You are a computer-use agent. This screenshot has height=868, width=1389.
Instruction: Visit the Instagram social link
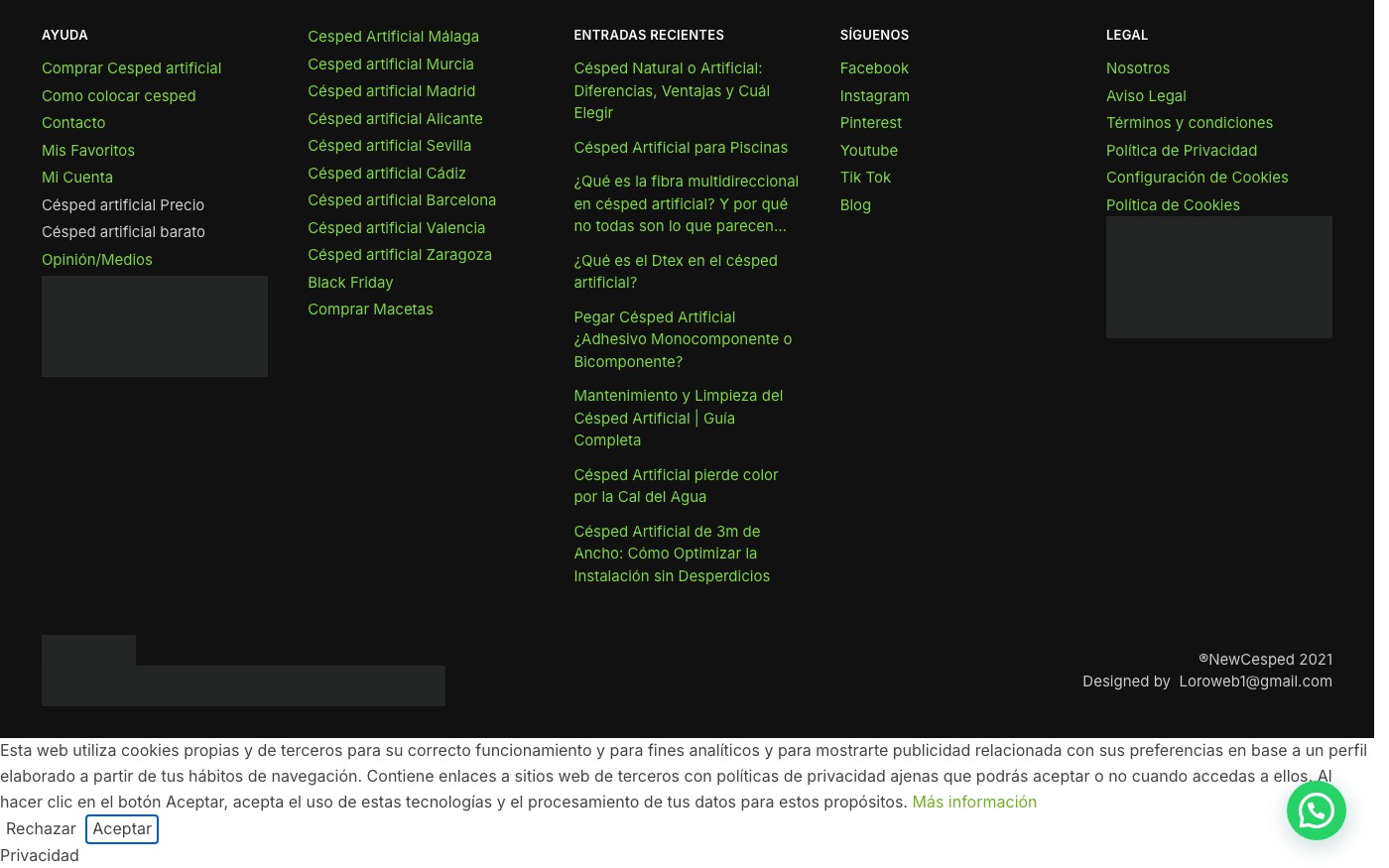point(874,96)
